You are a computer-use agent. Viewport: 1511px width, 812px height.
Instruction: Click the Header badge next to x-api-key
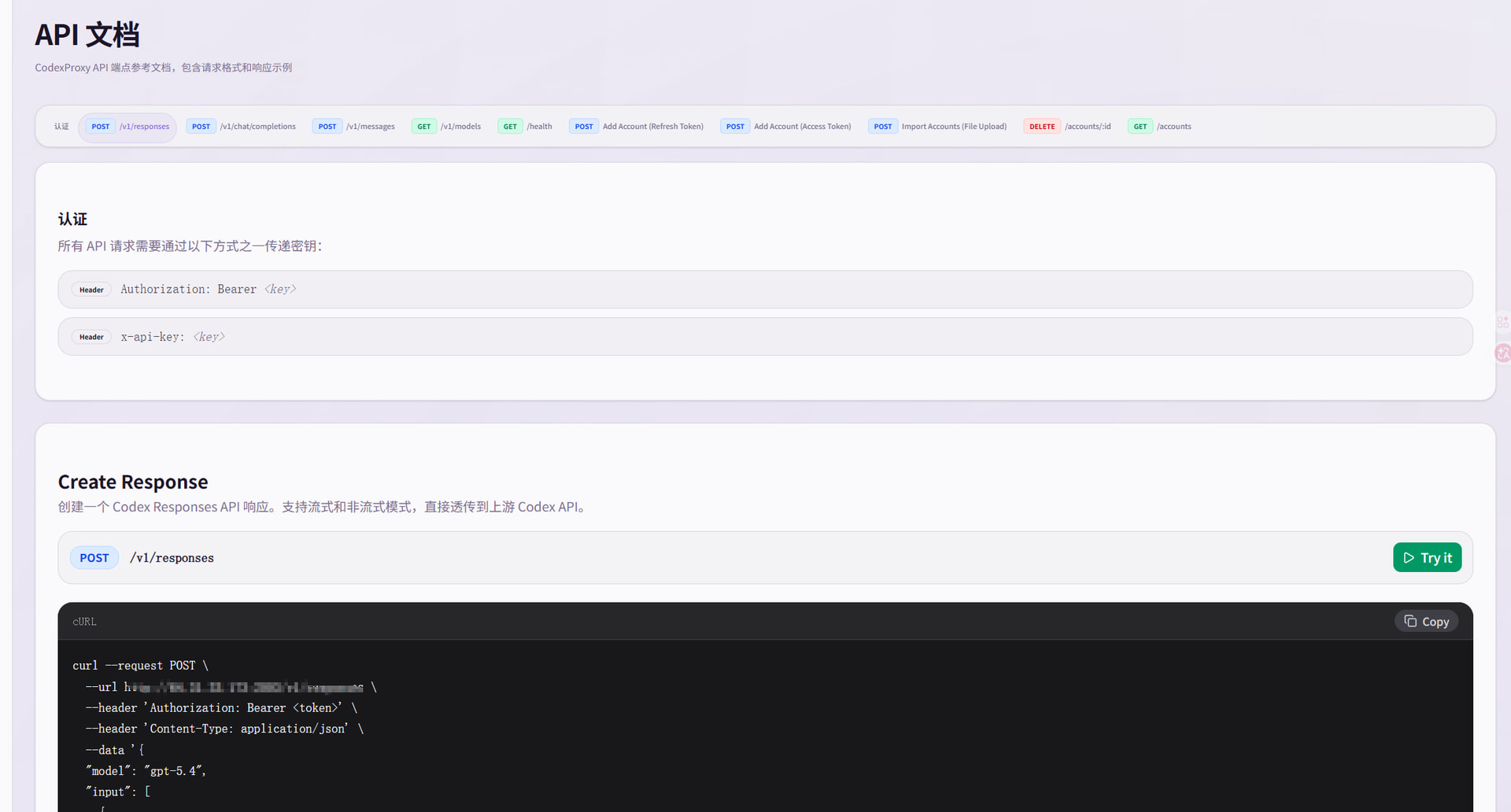(91, 337)
